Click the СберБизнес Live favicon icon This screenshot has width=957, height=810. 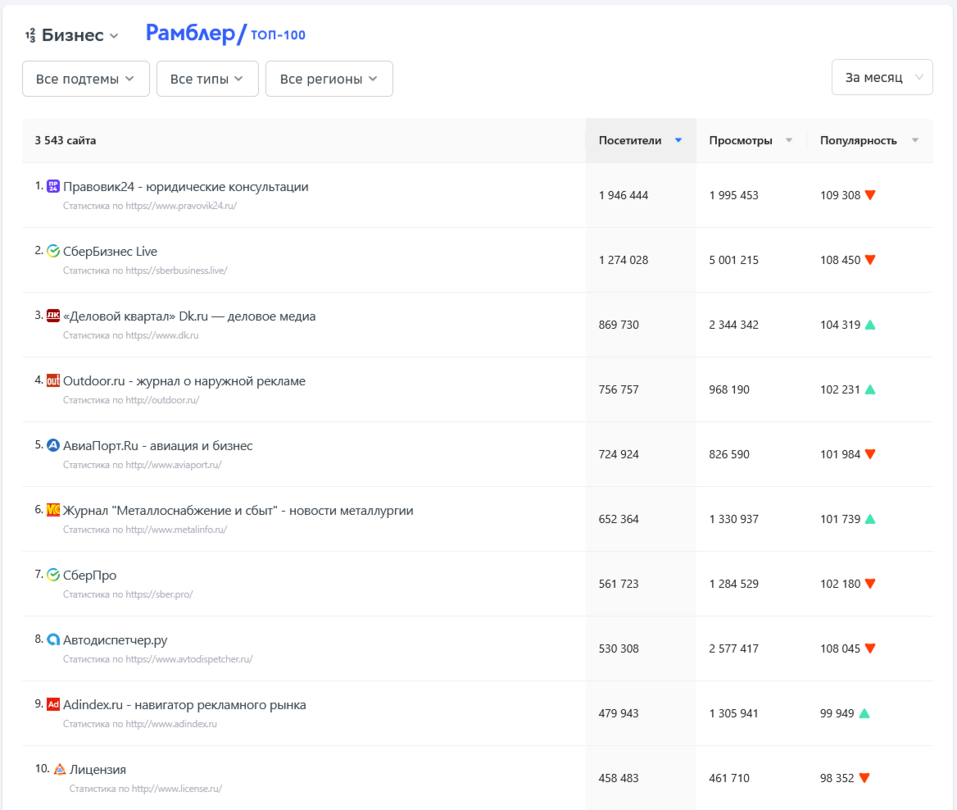54,251
